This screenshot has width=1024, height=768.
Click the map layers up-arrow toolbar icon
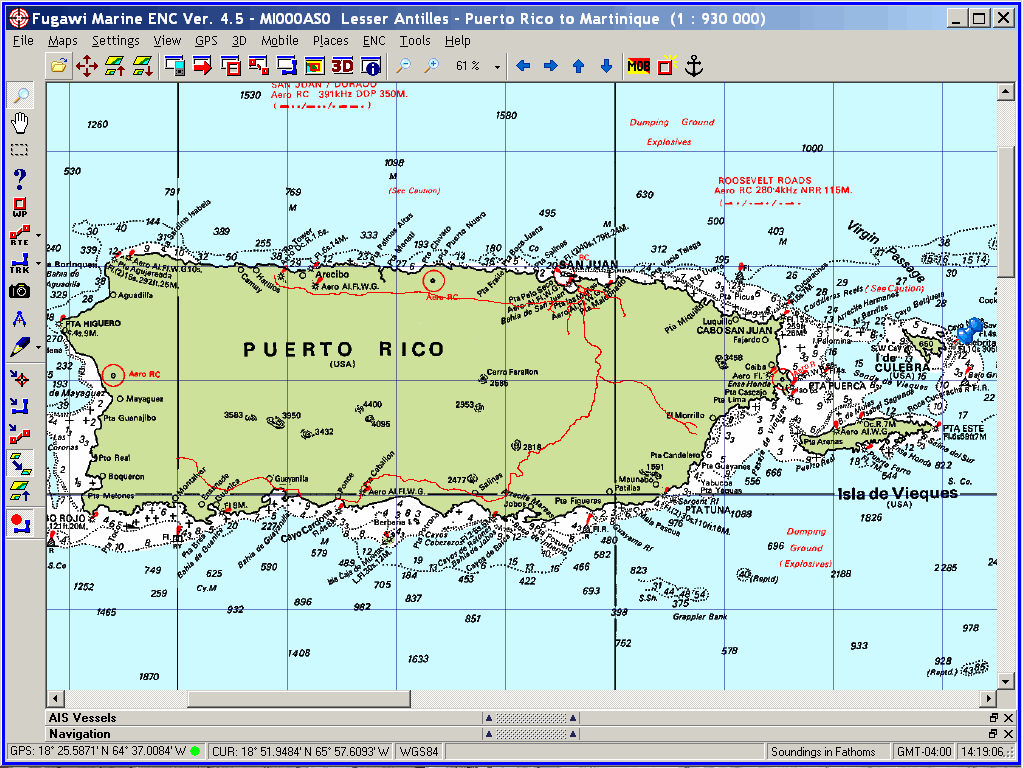point(115,65)
